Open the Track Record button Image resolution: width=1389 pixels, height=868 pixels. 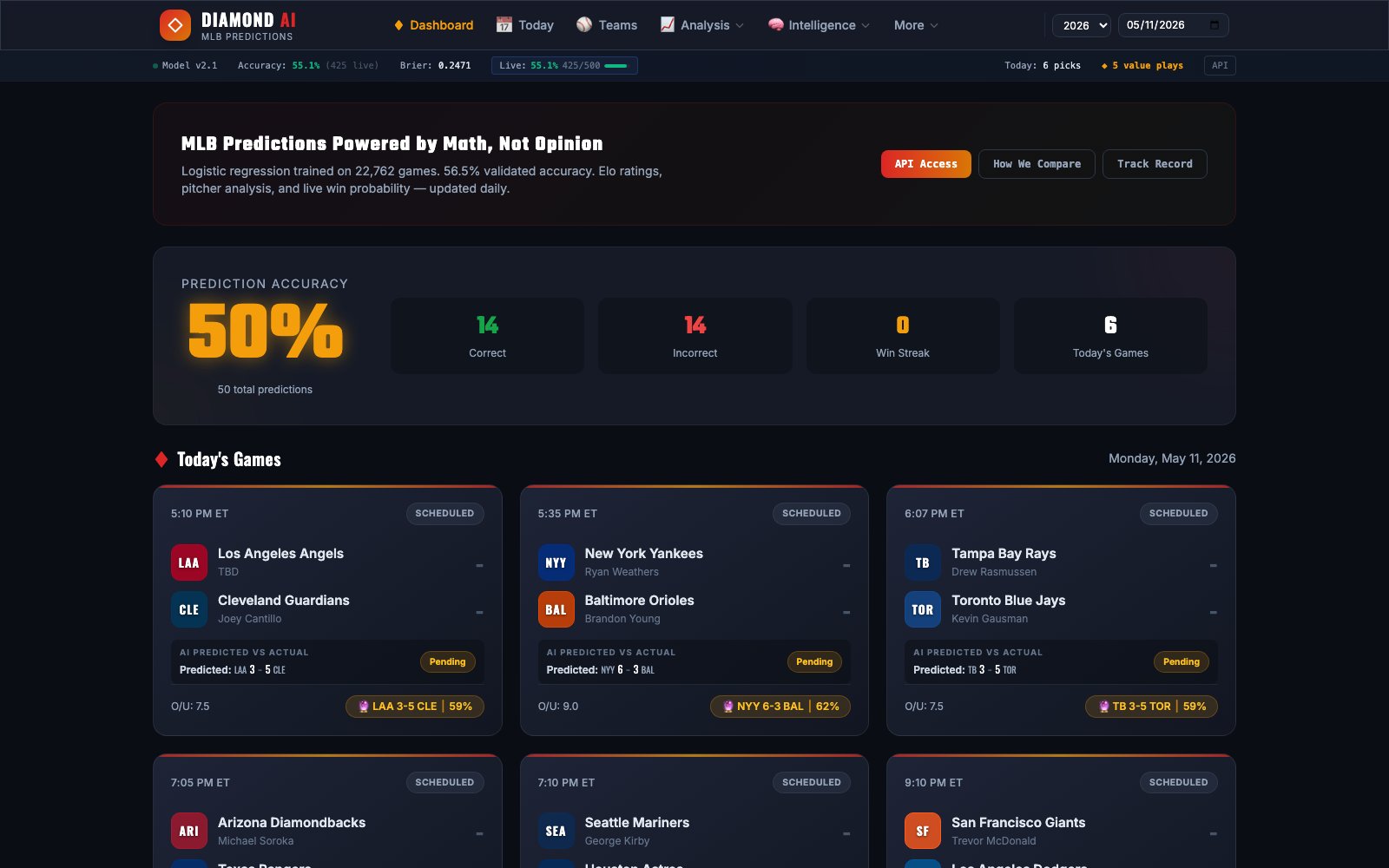point(1155,164)
